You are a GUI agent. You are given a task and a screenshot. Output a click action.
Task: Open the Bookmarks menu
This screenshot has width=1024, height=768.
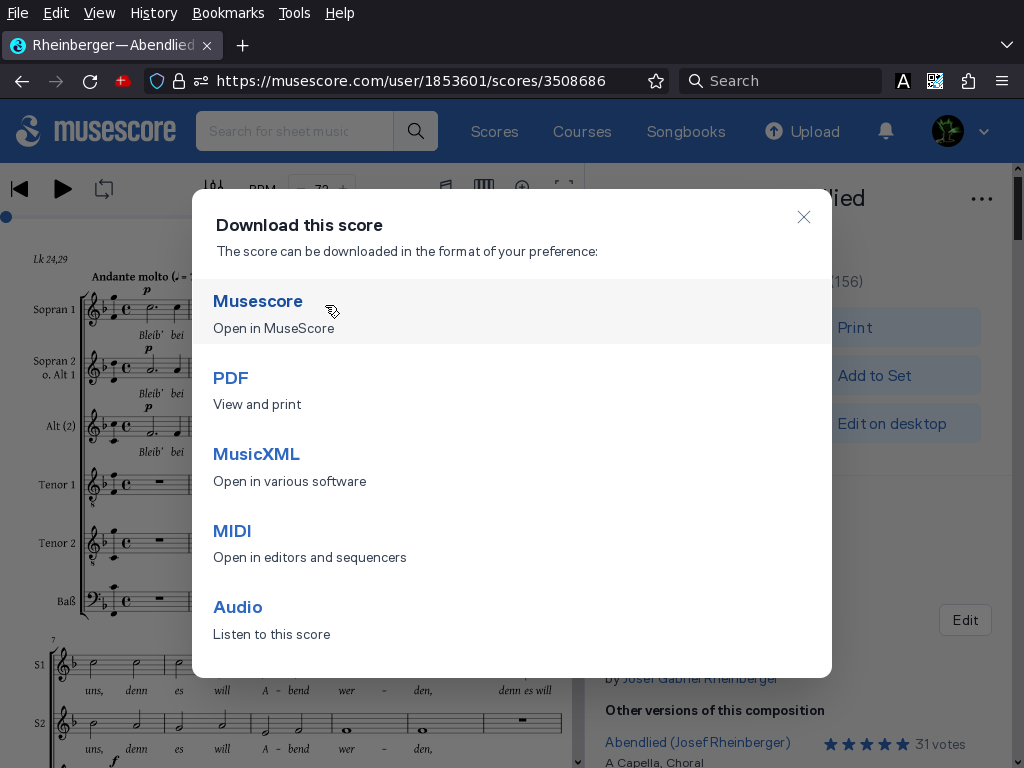[229, 13]
